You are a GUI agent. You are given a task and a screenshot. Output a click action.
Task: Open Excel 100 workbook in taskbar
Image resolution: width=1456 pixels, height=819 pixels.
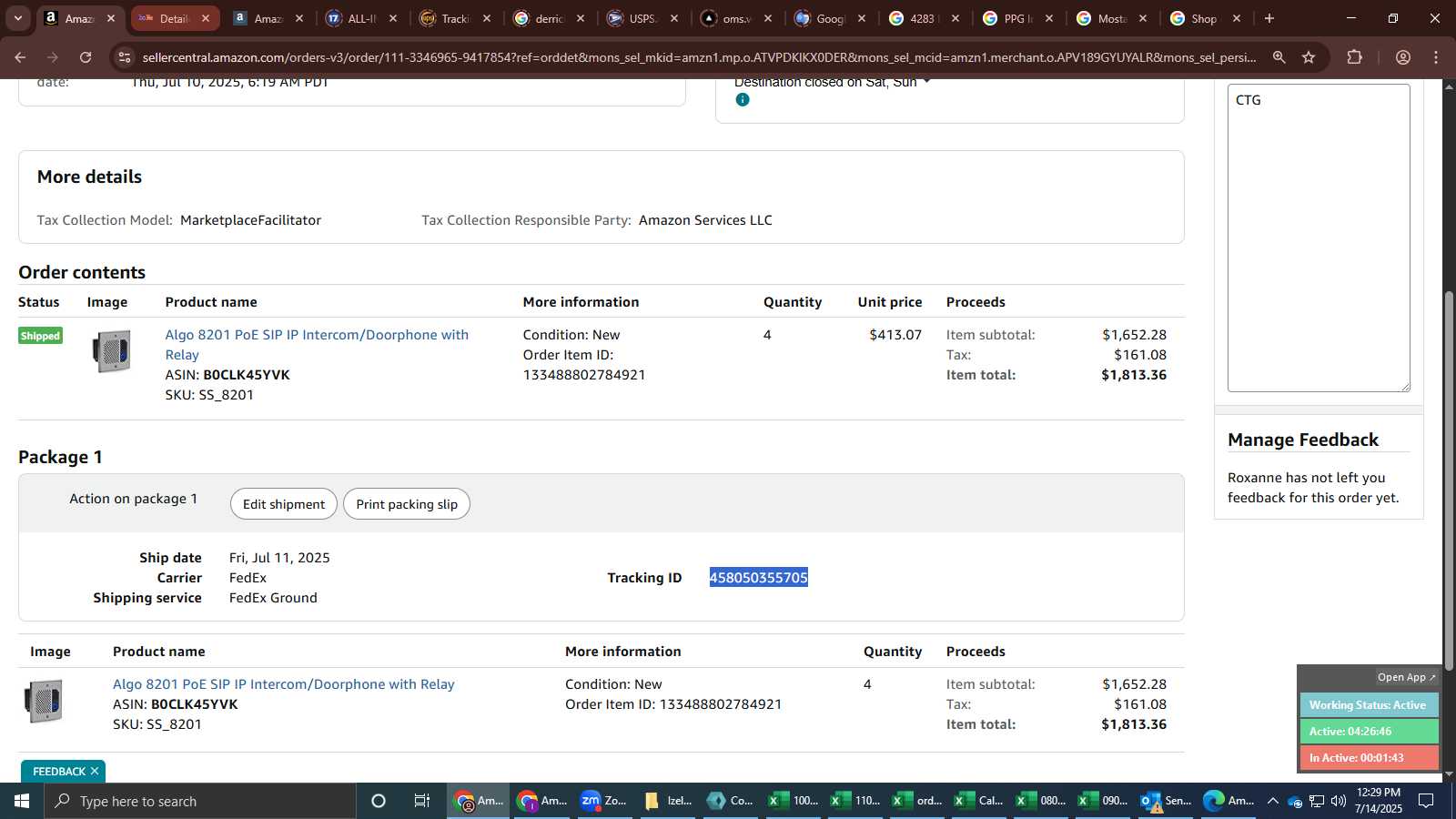(794, 801)
